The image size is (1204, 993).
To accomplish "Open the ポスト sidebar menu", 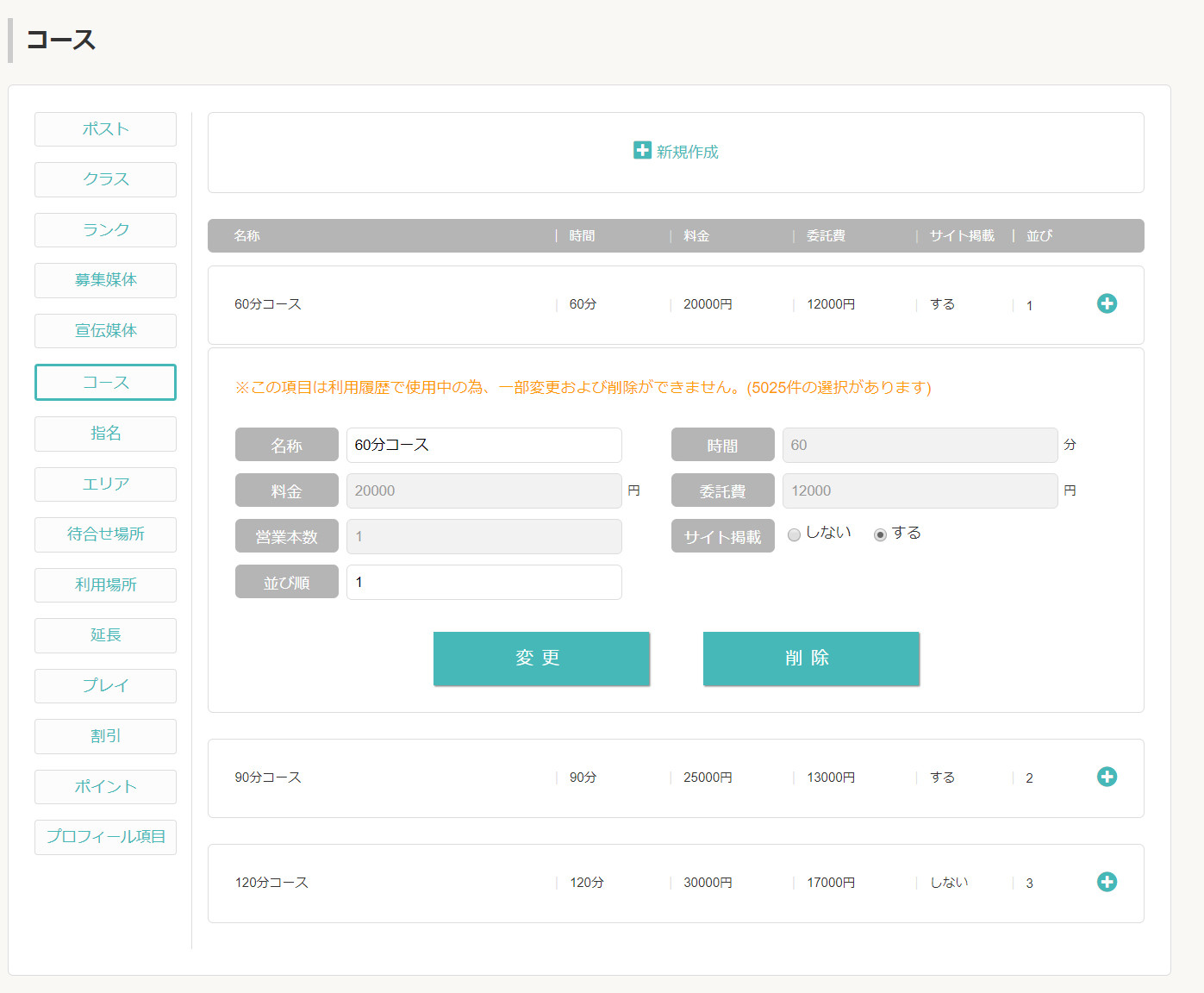I will 105,129.
